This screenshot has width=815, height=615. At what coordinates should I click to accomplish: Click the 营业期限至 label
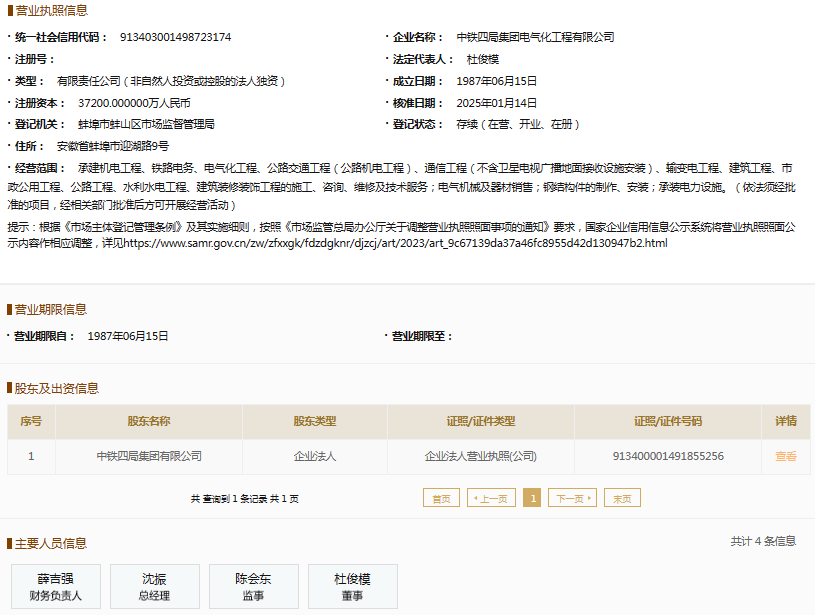(422, 336)
